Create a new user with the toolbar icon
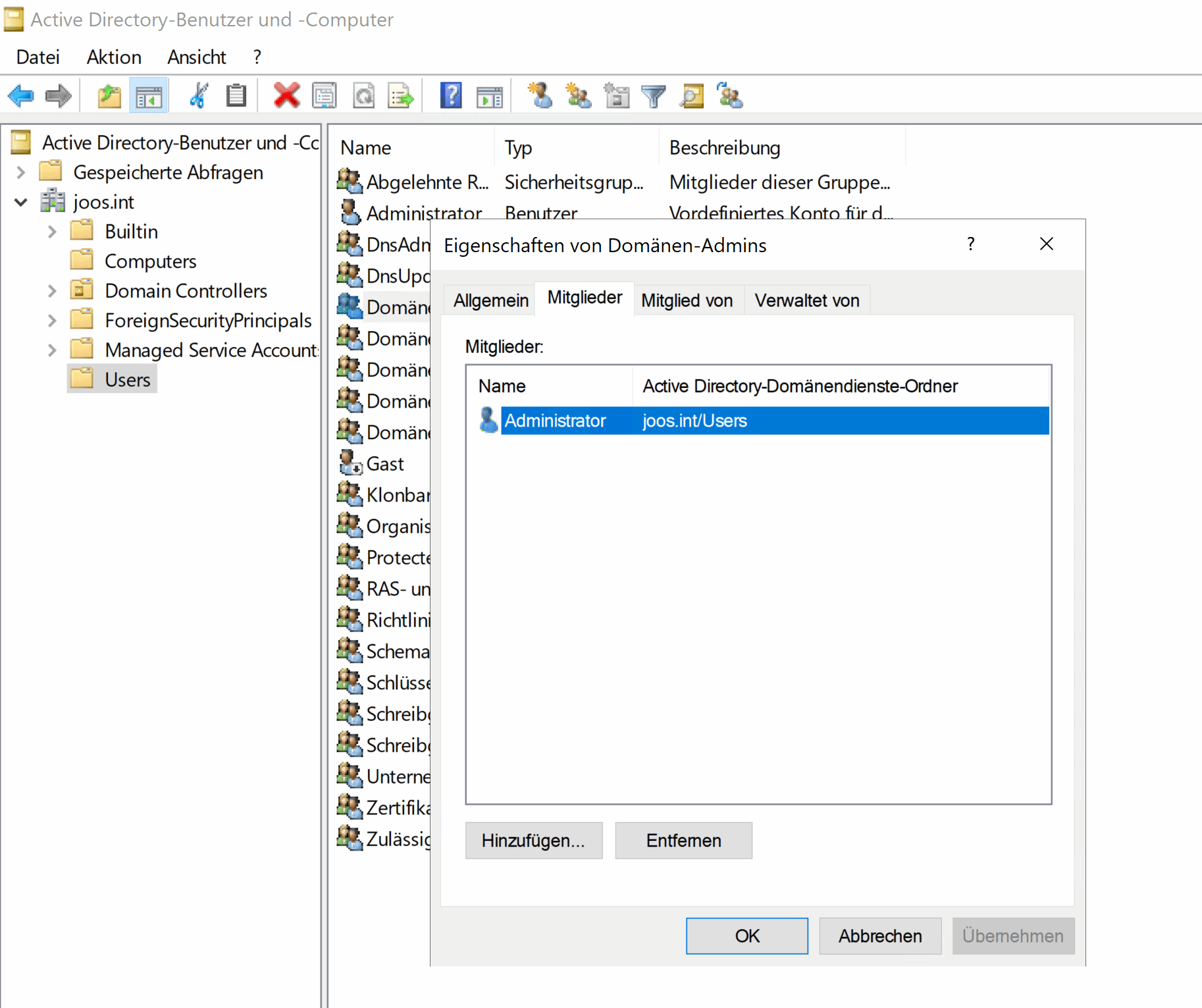1202x1008 pixels. [x=540, y=95]
